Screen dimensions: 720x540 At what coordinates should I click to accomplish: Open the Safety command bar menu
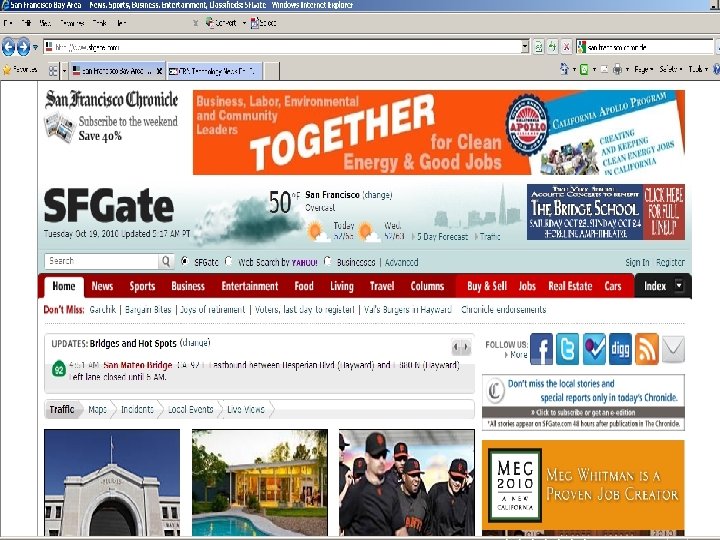670,69
